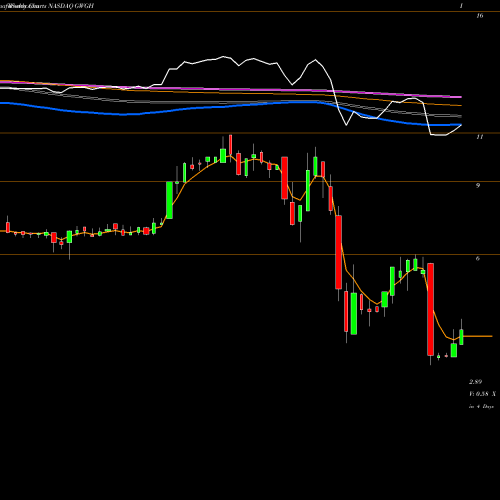Click the '6' price axis label
Image resolution: width=500 pixels, height=500 pixels.
click(478, 258)
